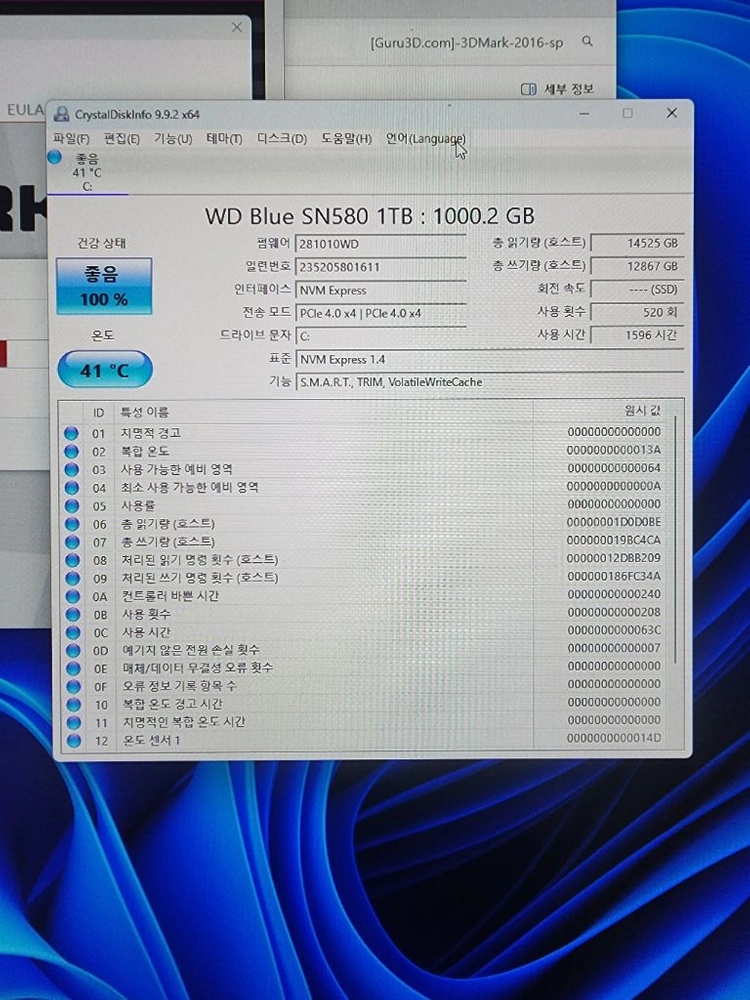Screen dimensions: 750x1000
Task: Click the serial number field 235205801611
Action: (x=381, y=267)
